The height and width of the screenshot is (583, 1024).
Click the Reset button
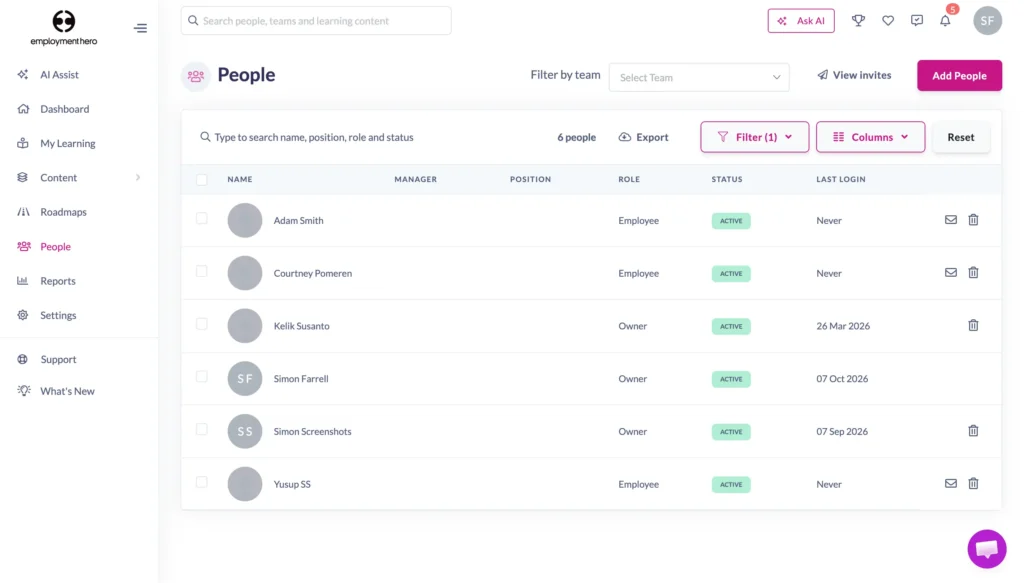click(961, 137)
